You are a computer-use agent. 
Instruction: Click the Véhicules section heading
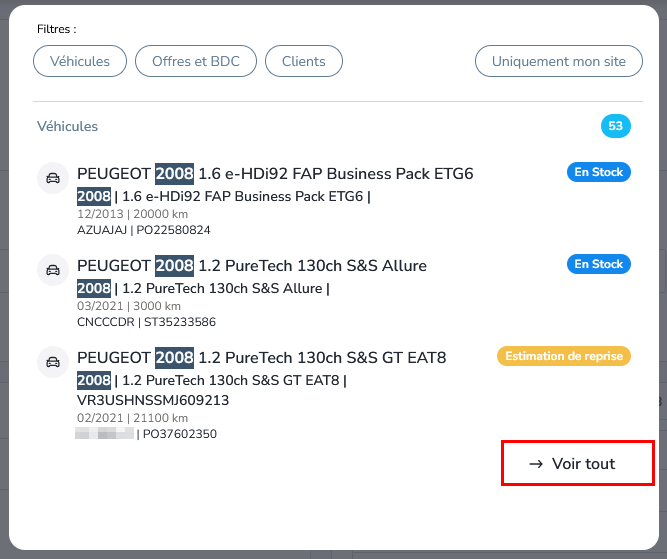click(67, 126)
